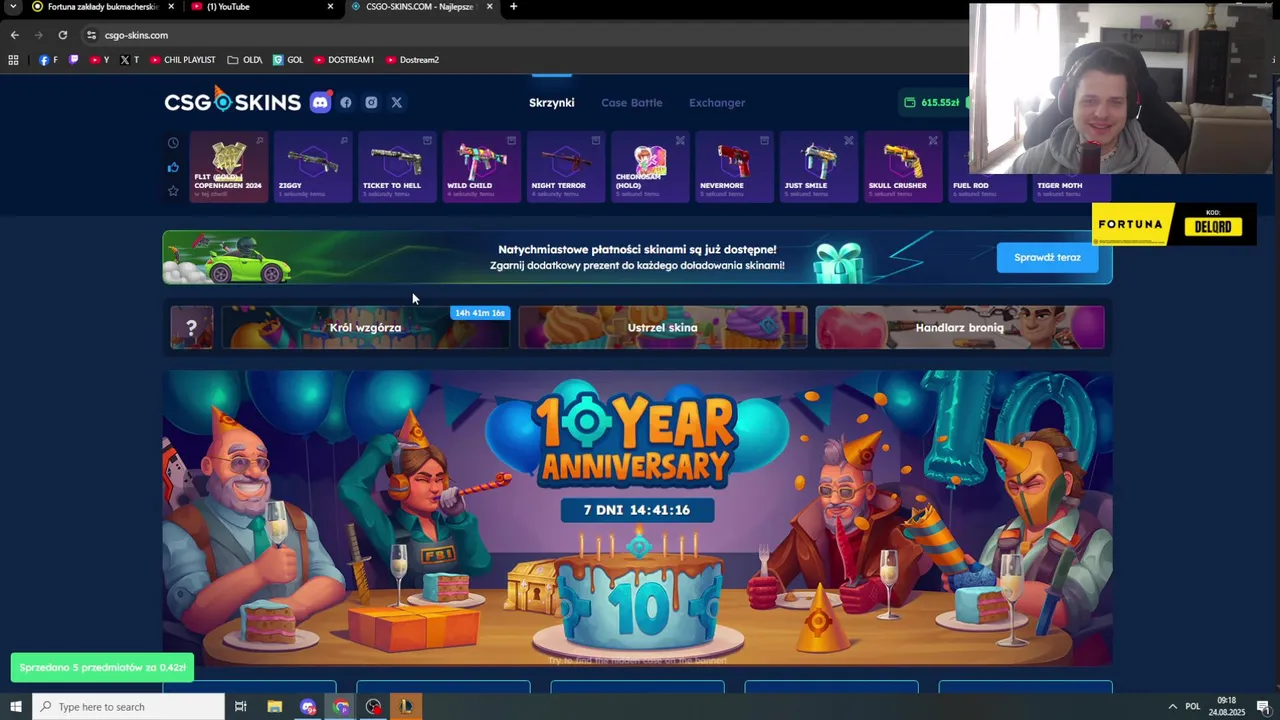Open the YouTube Y bookmark
This screenshot has width=1280, height=720.
[x=99, y=60]
